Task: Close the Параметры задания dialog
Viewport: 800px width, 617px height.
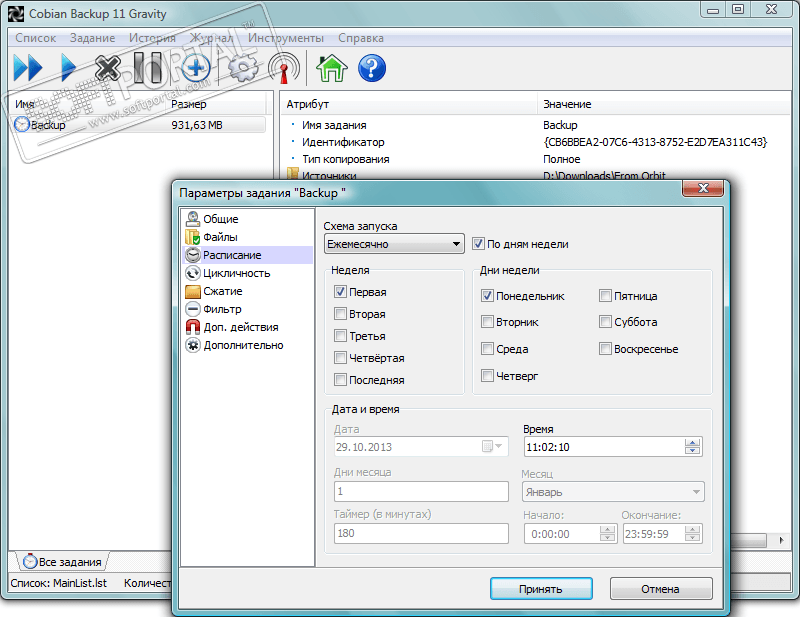Action: (703, 188)
